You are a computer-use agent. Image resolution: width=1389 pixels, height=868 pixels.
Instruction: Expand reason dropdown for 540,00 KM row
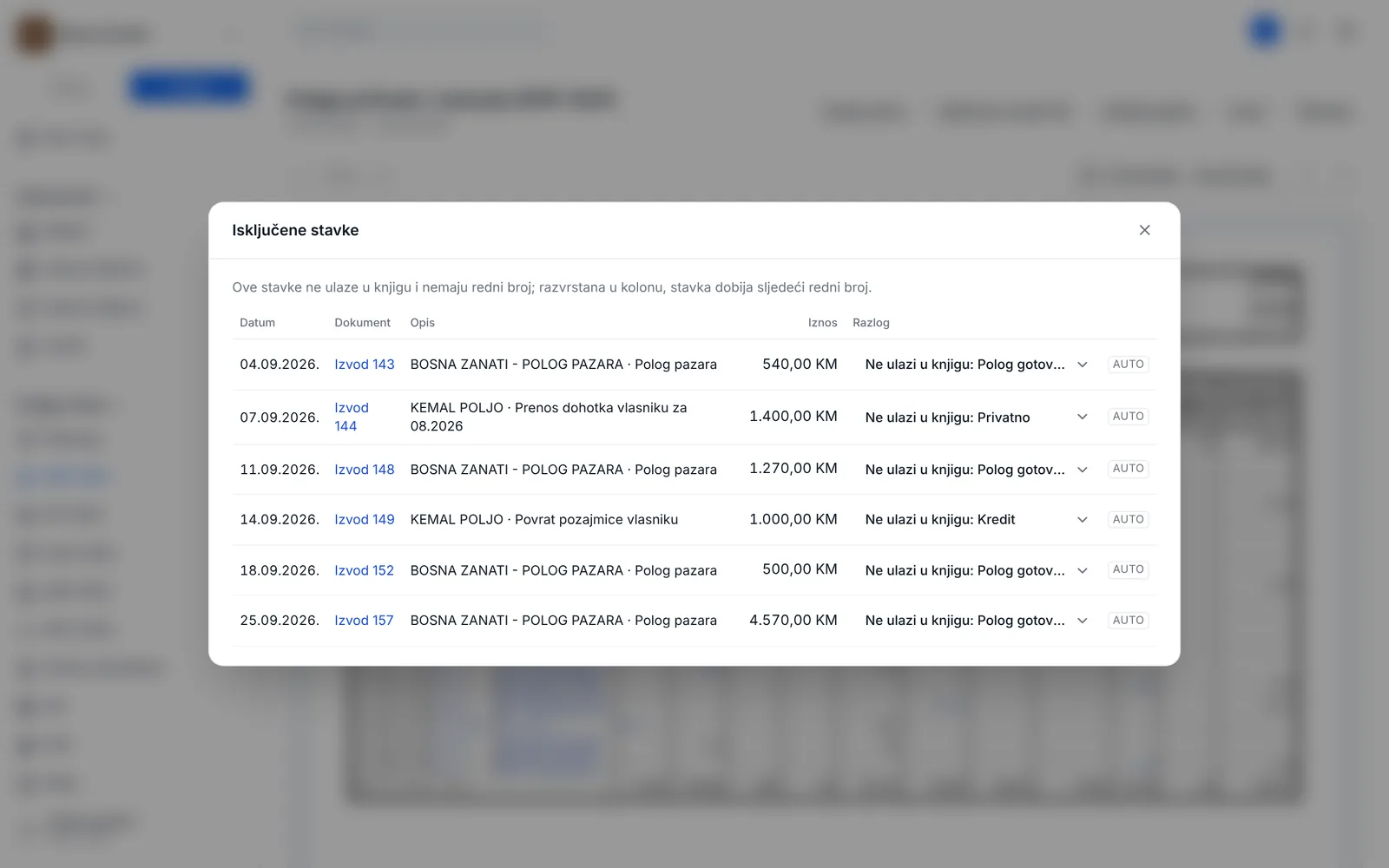[976, 365]
